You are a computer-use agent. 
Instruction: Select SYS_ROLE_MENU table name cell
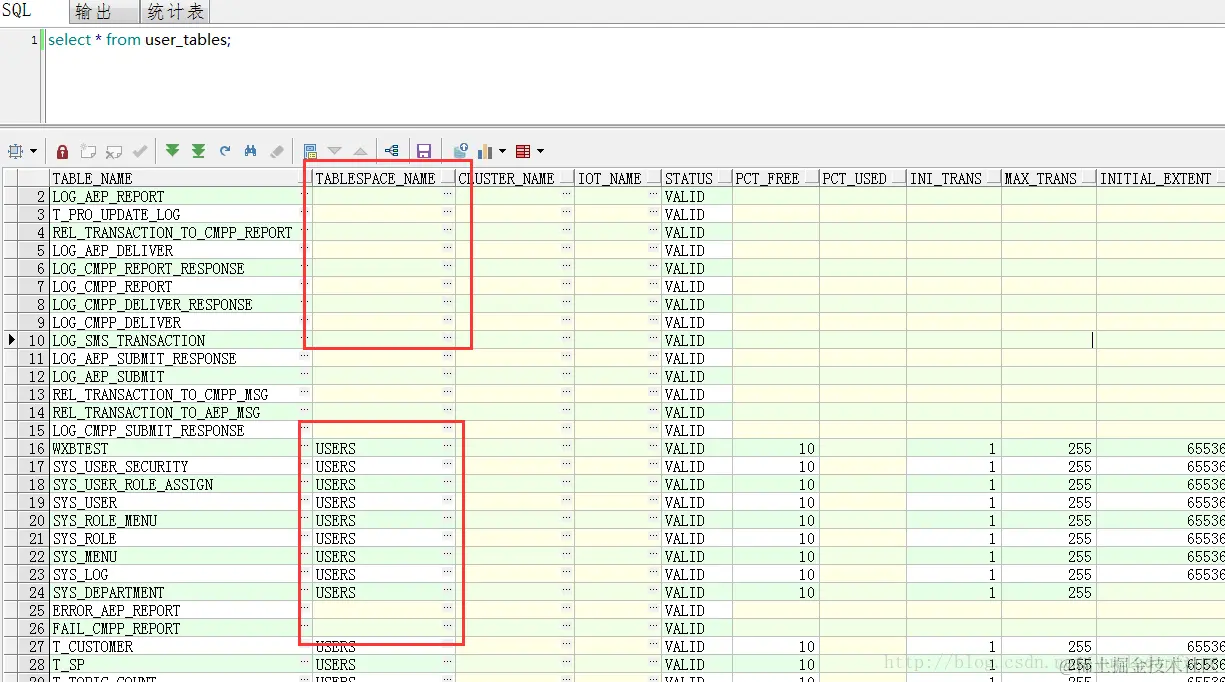point(181,520)
